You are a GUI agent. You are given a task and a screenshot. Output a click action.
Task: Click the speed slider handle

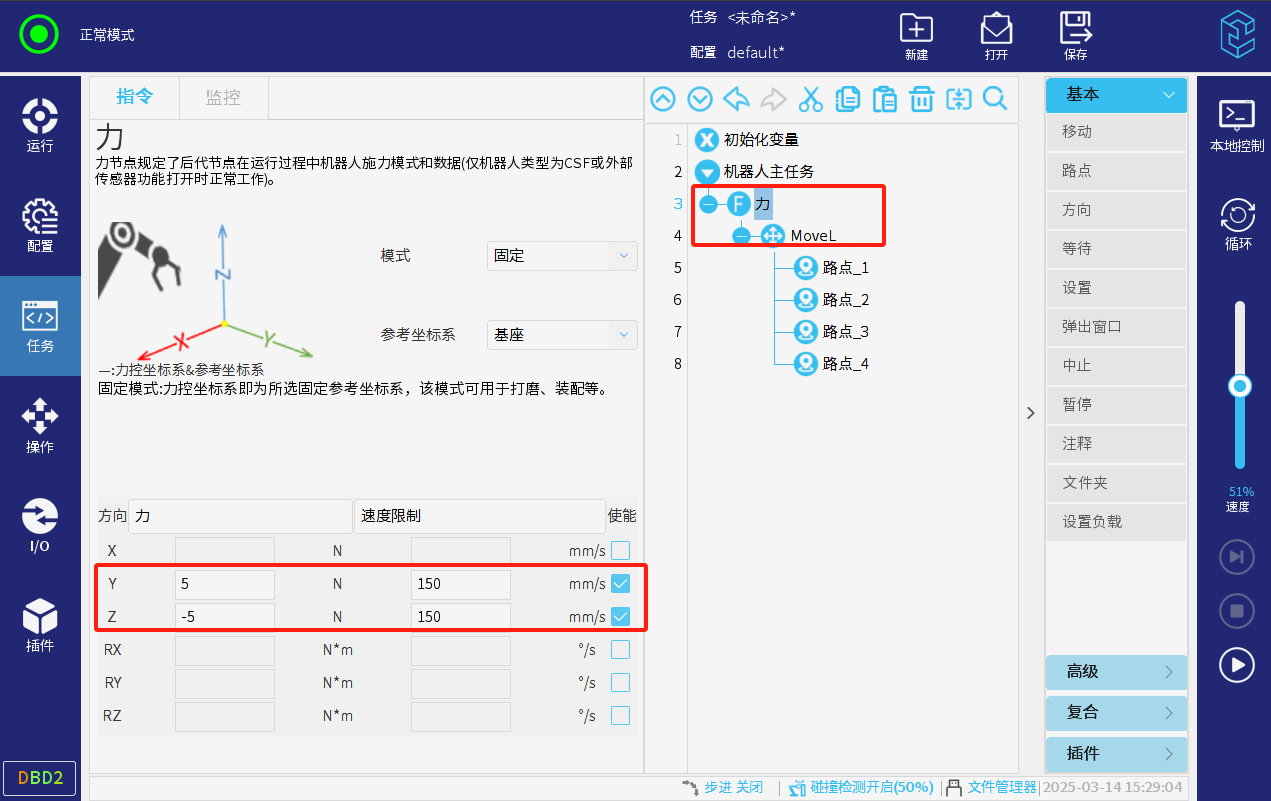(1240, 386)
